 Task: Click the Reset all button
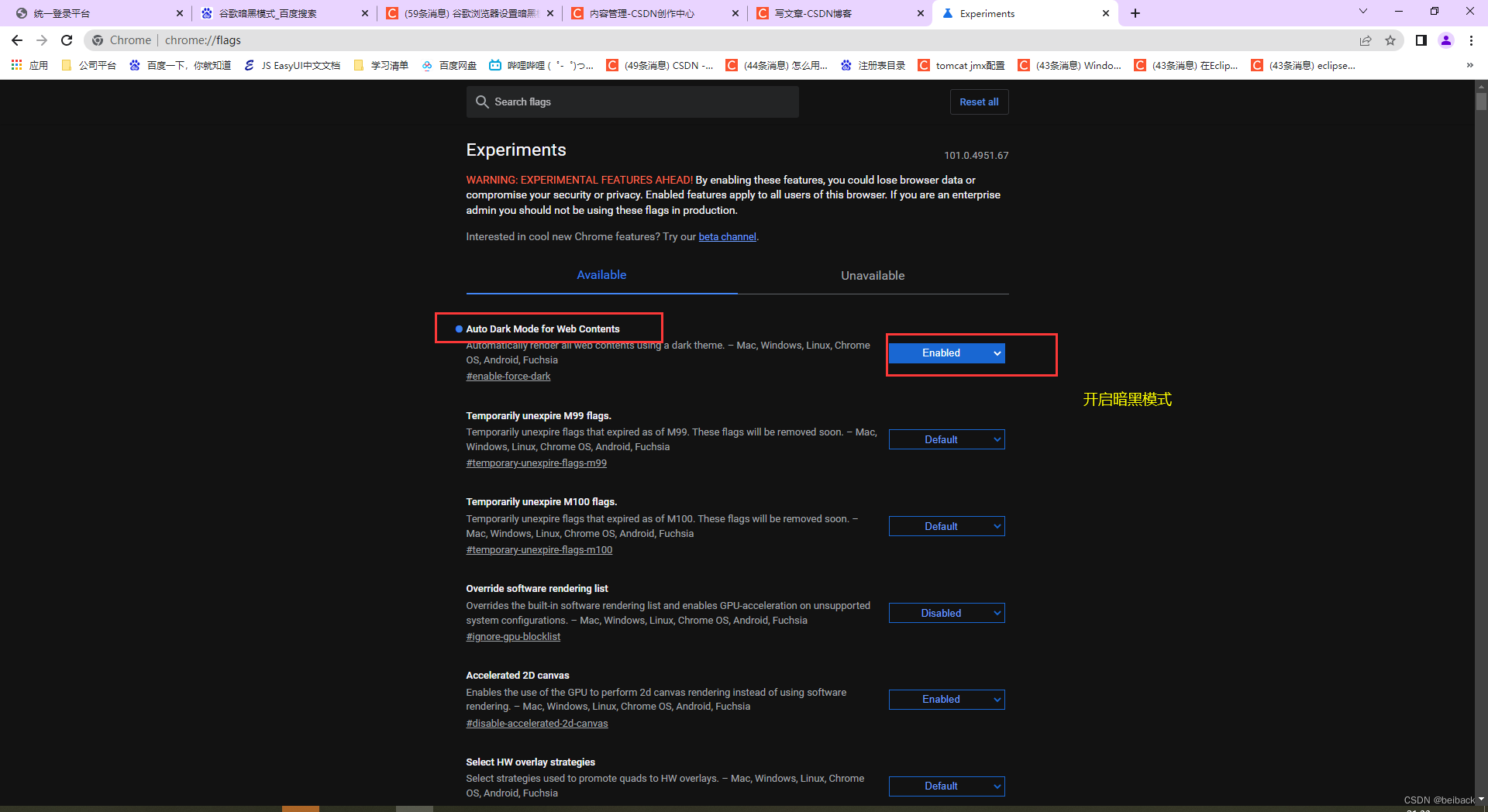[979, 102]
